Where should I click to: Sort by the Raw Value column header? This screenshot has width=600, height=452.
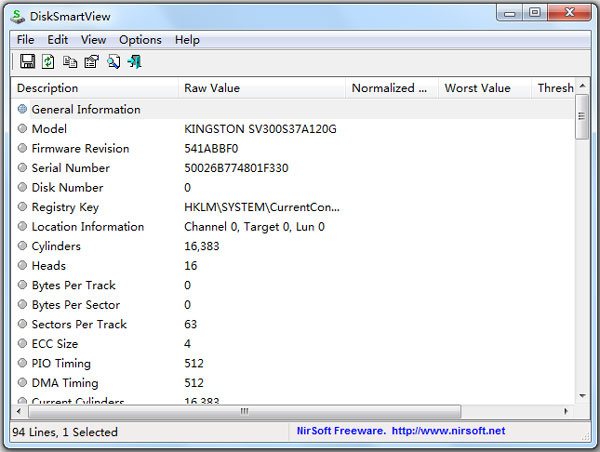[262, 88]
